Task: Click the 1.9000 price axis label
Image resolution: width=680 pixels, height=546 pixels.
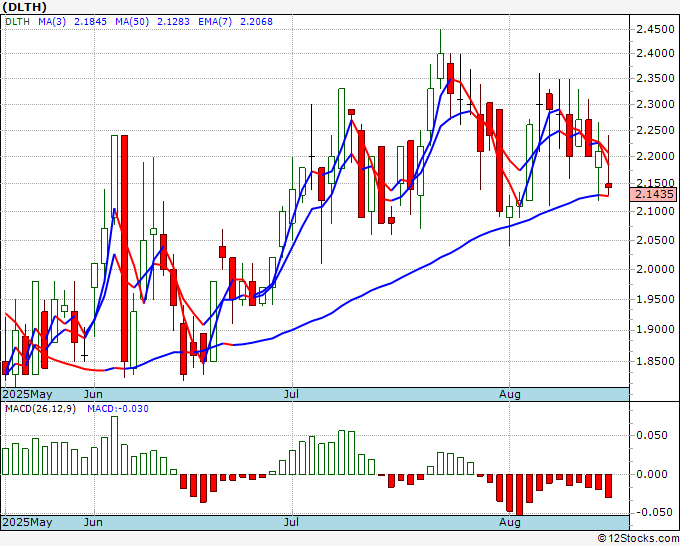Action: (655, 330)
